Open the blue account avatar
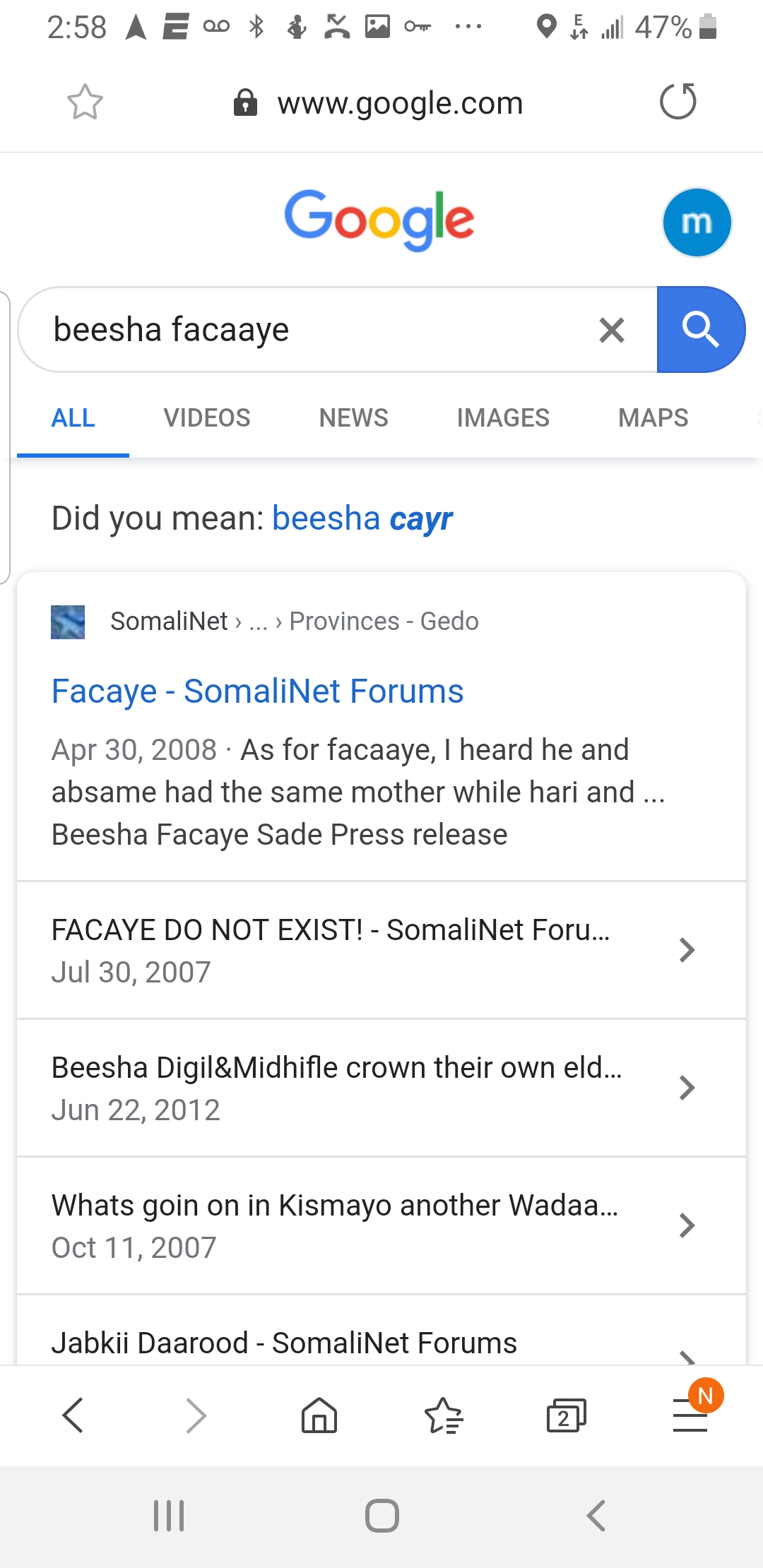Screen dimensions: 763x1568 coord(696,222)
